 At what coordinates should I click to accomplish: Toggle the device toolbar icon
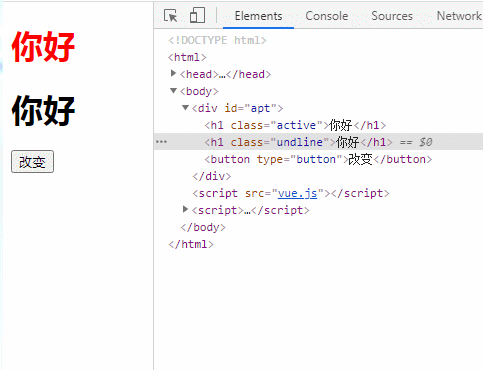pyautogui.click(x=197, y=15)
